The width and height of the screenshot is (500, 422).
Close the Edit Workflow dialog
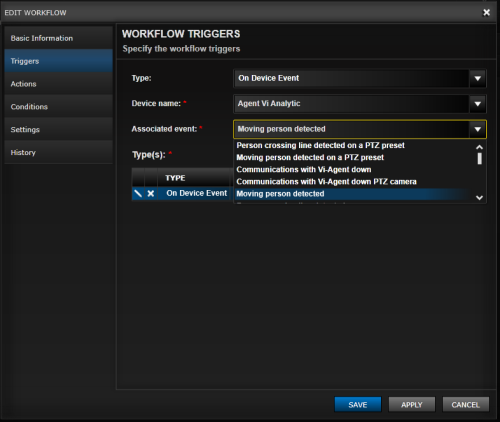(486, 13)
